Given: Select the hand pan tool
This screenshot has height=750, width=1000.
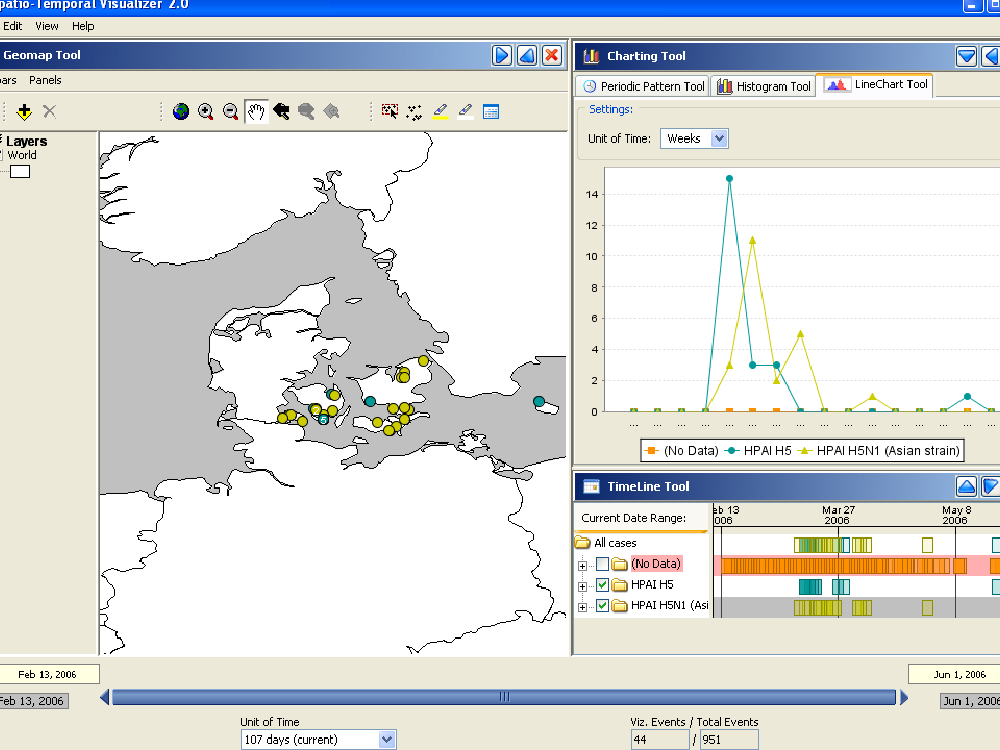Looking at the screenshot, I should click(256, 112).
